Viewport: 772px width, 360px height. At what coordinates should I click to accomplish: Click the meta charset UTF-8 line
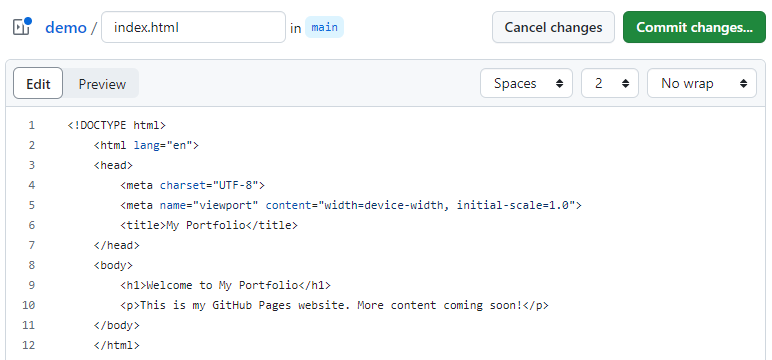[193, 185]
